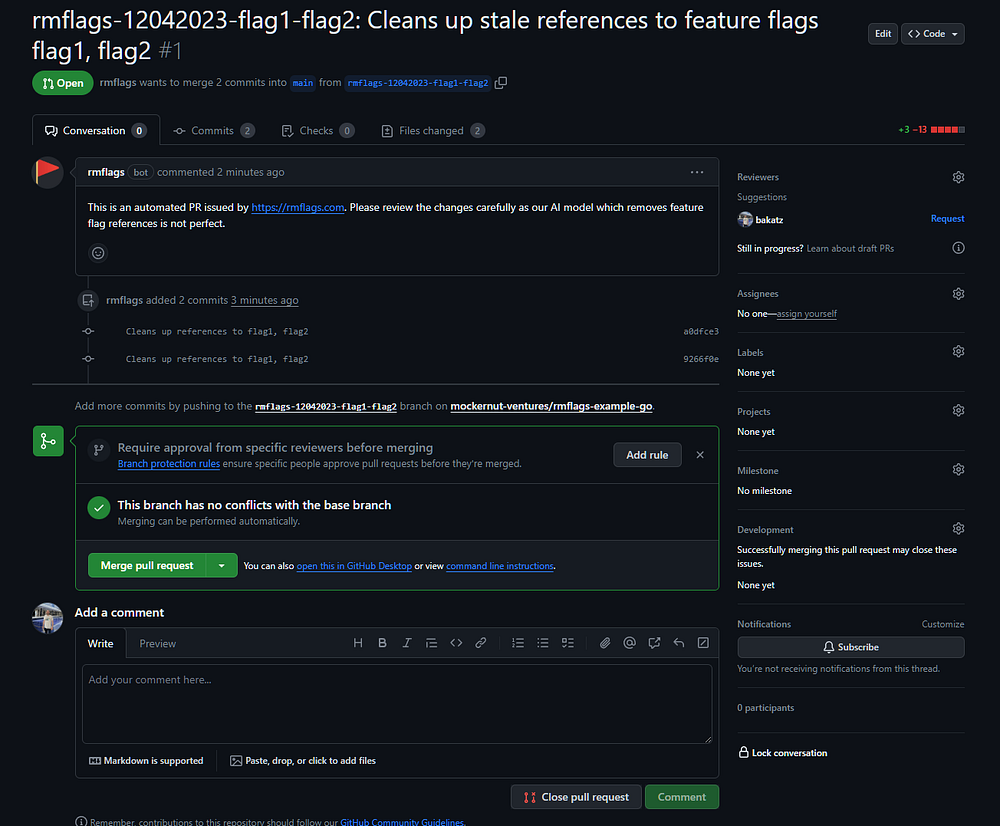Insert a saved reply arrow icon

tap(679, 643)
